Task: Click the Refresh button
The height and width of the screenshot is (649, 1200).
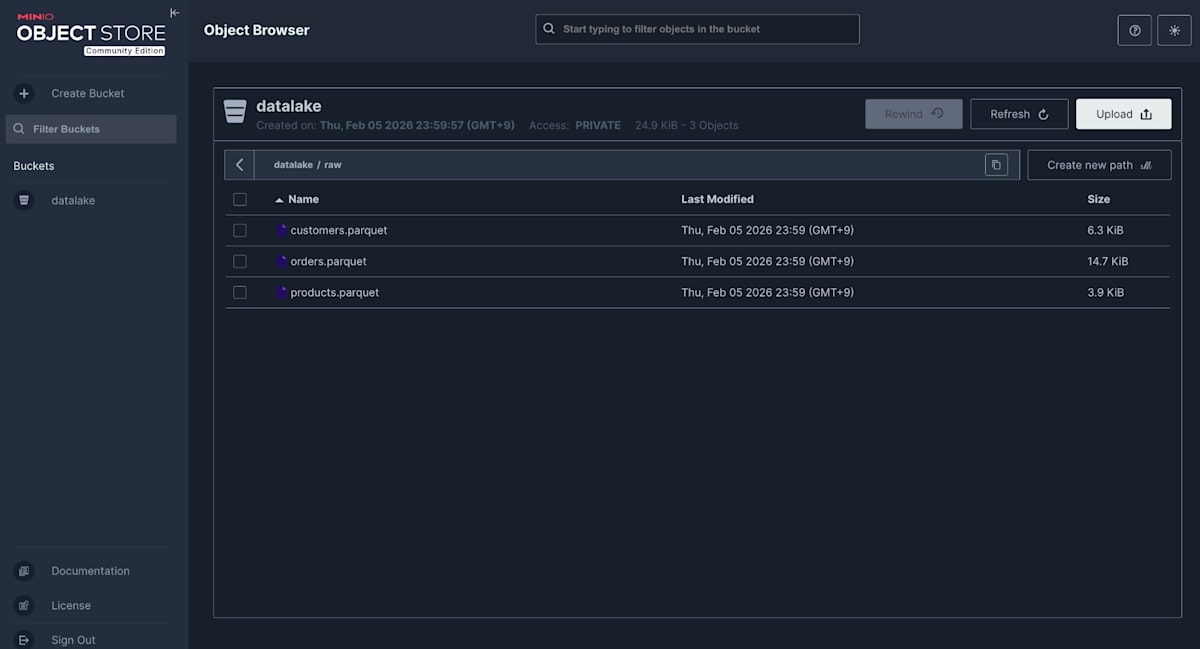Action: [x=1019, y=114]
